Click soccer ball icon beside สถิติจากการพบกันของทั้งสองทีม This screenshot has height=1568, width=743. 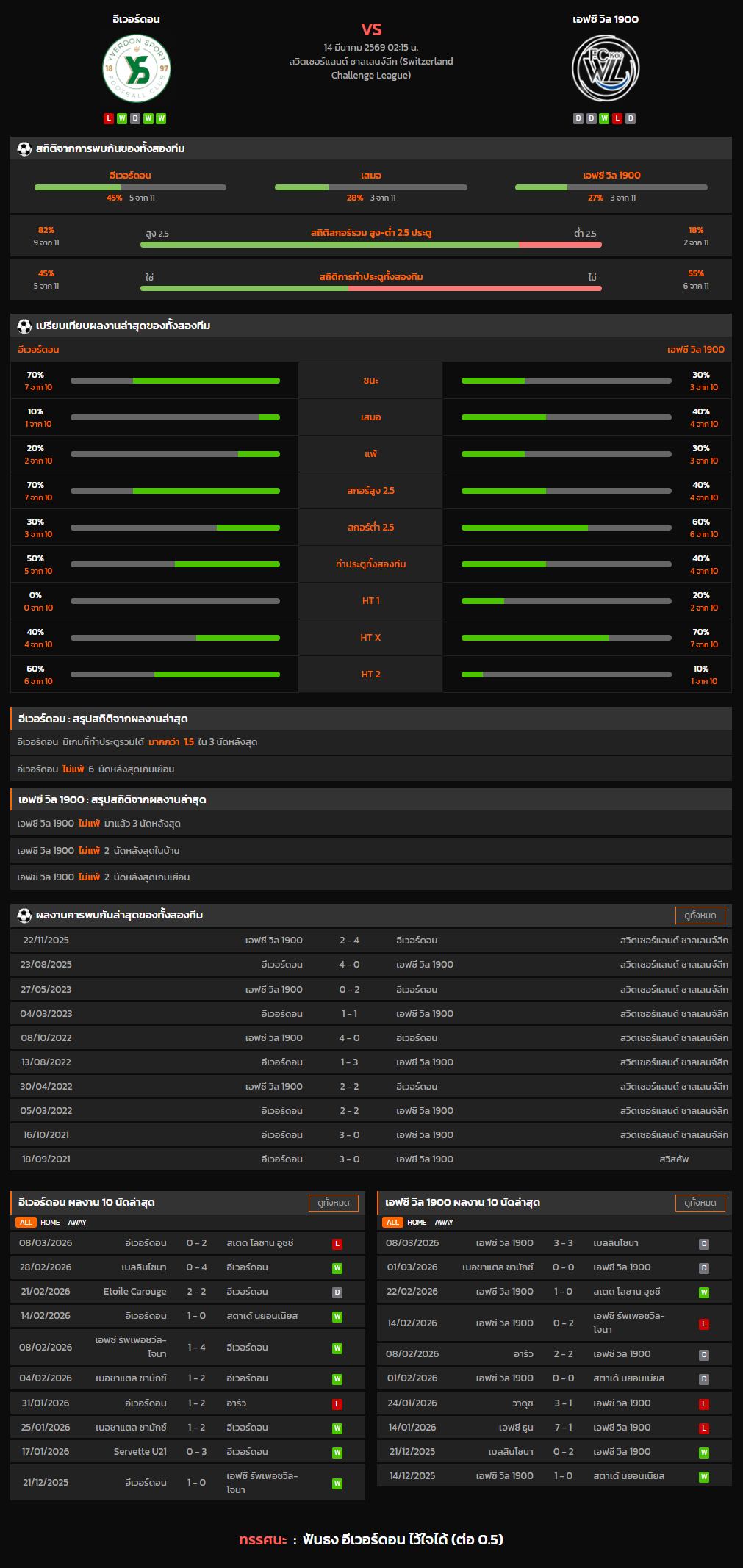pyautogui.click(x=24, y=149)
